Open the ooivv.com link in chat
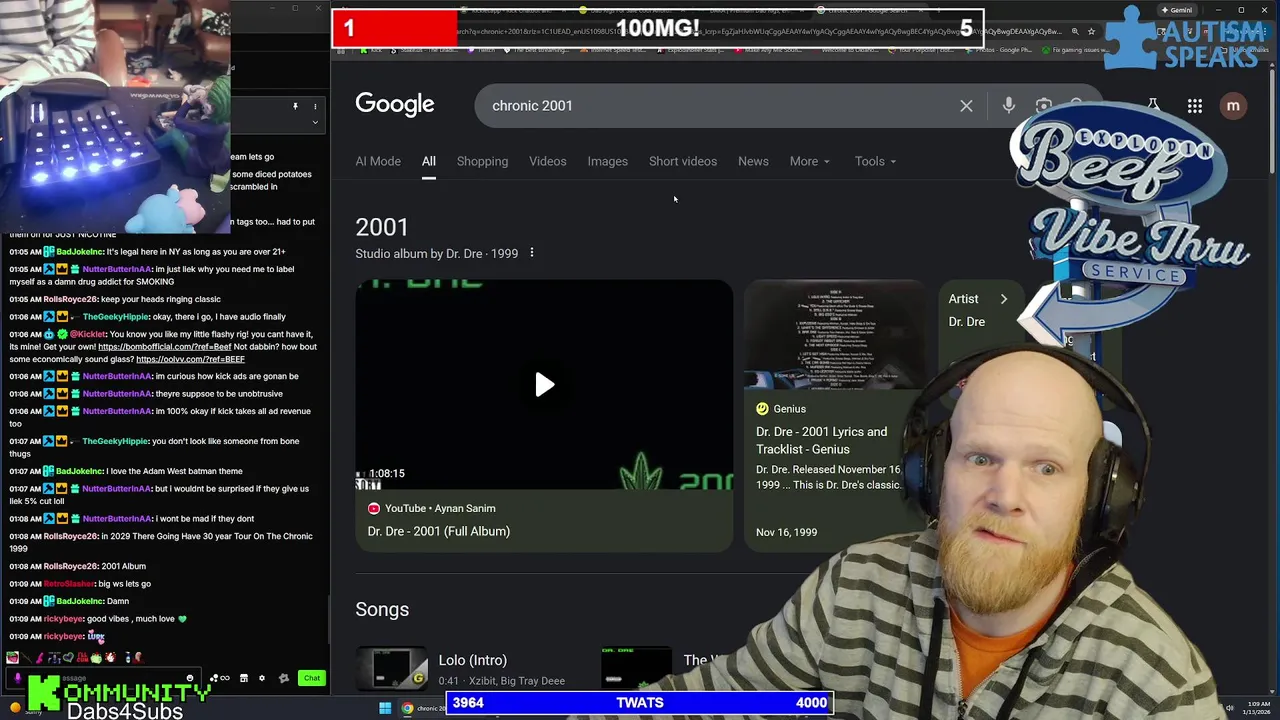This screenshot has width=1280, height=720. tap(190, 359)
